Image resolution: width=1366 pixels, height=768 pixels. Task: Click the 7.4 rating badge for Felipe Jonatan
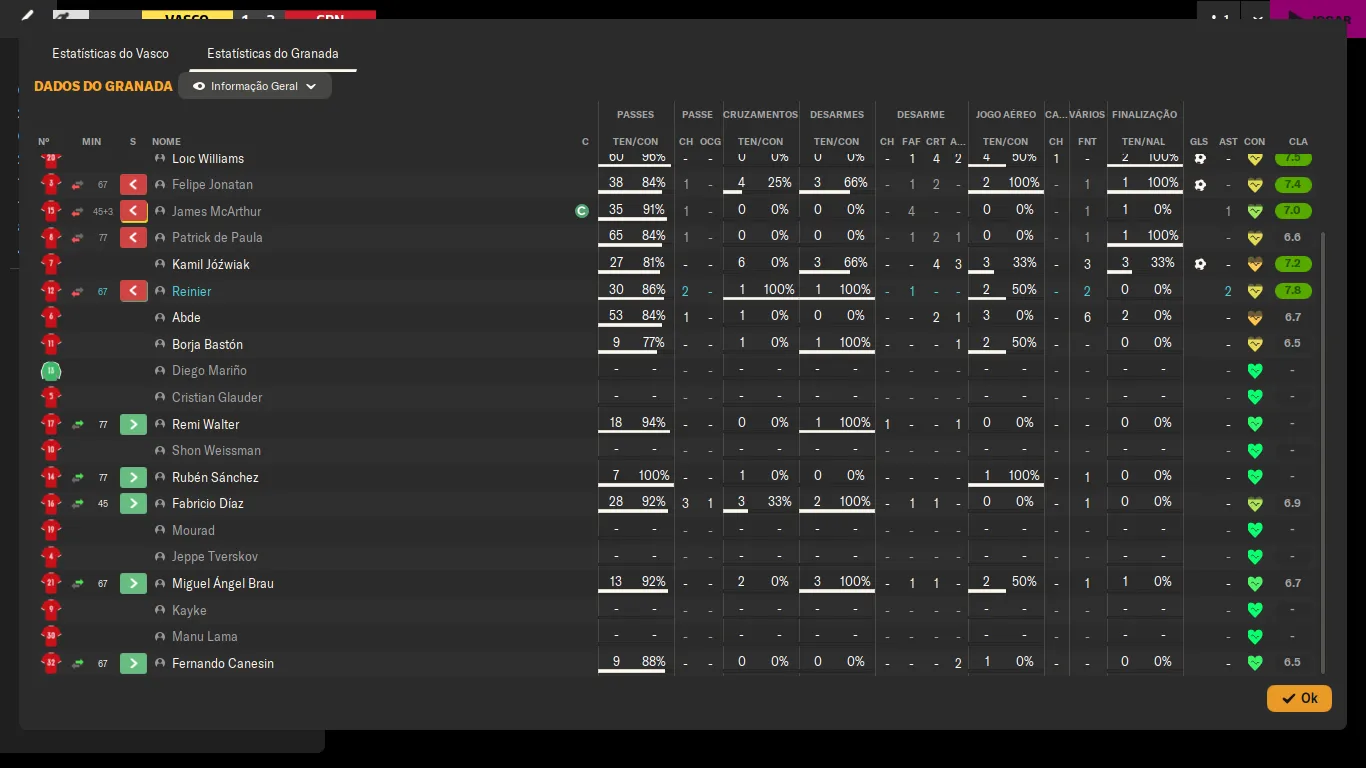[1293, 185]
